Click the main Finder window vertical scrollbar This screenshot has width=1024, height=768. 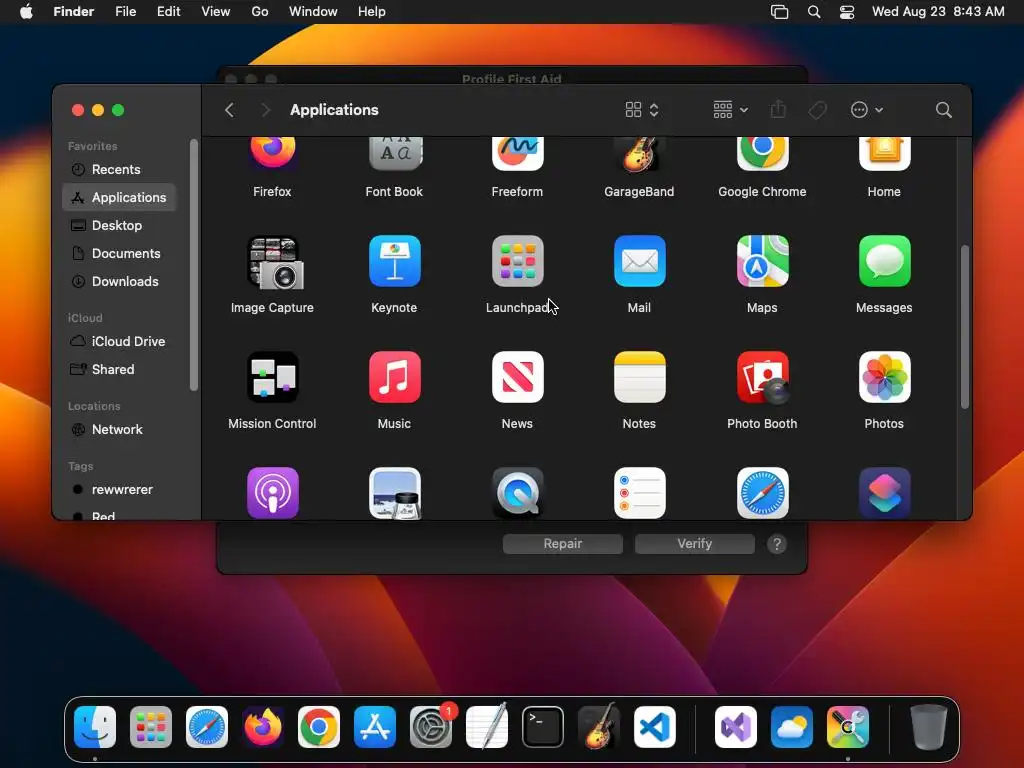coord(965,327)
